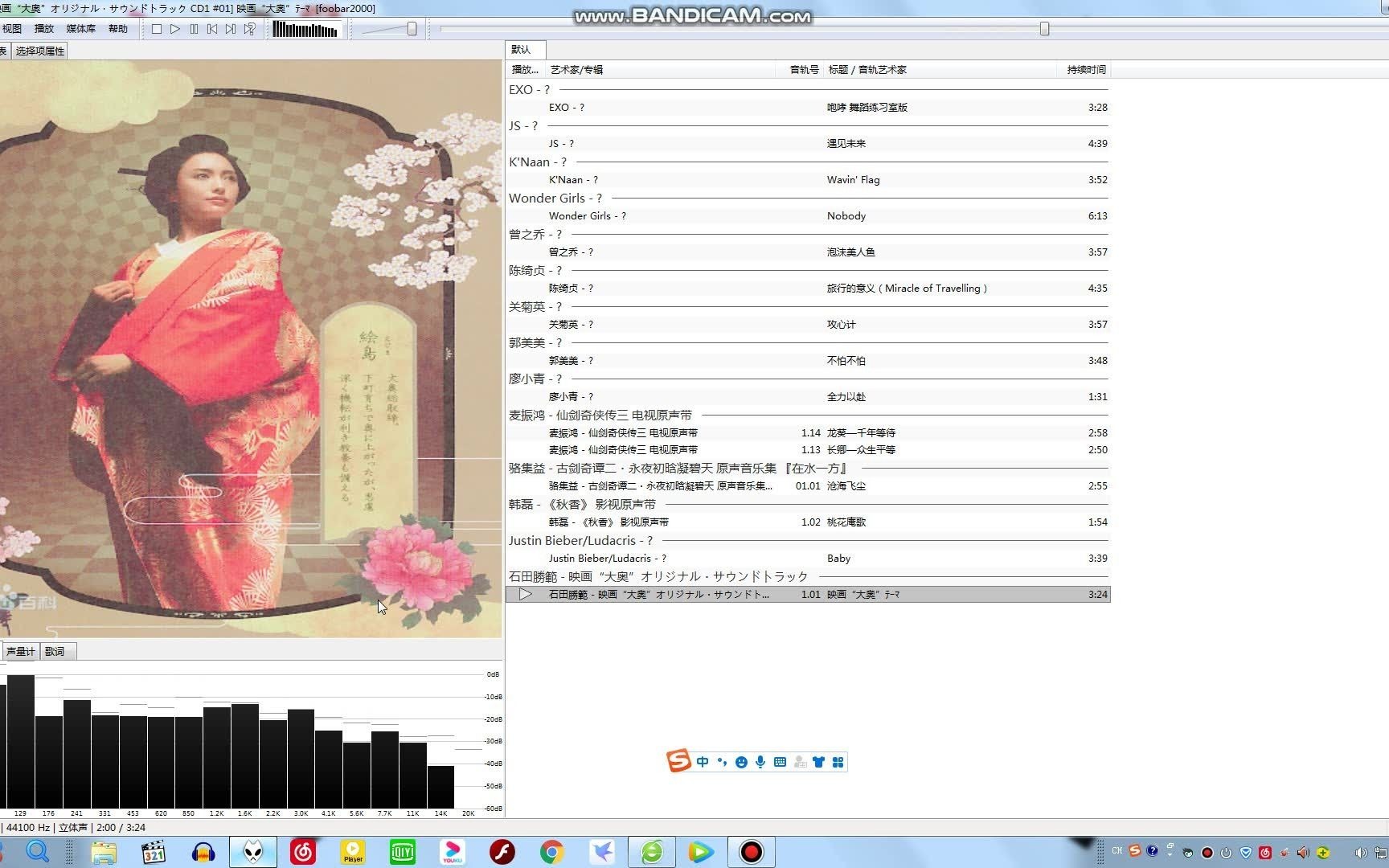Image resolution: width=1389 pixels, height=868 pixels.
Task: Play a random track with the question-mark icon
Action: coord(250,29)
